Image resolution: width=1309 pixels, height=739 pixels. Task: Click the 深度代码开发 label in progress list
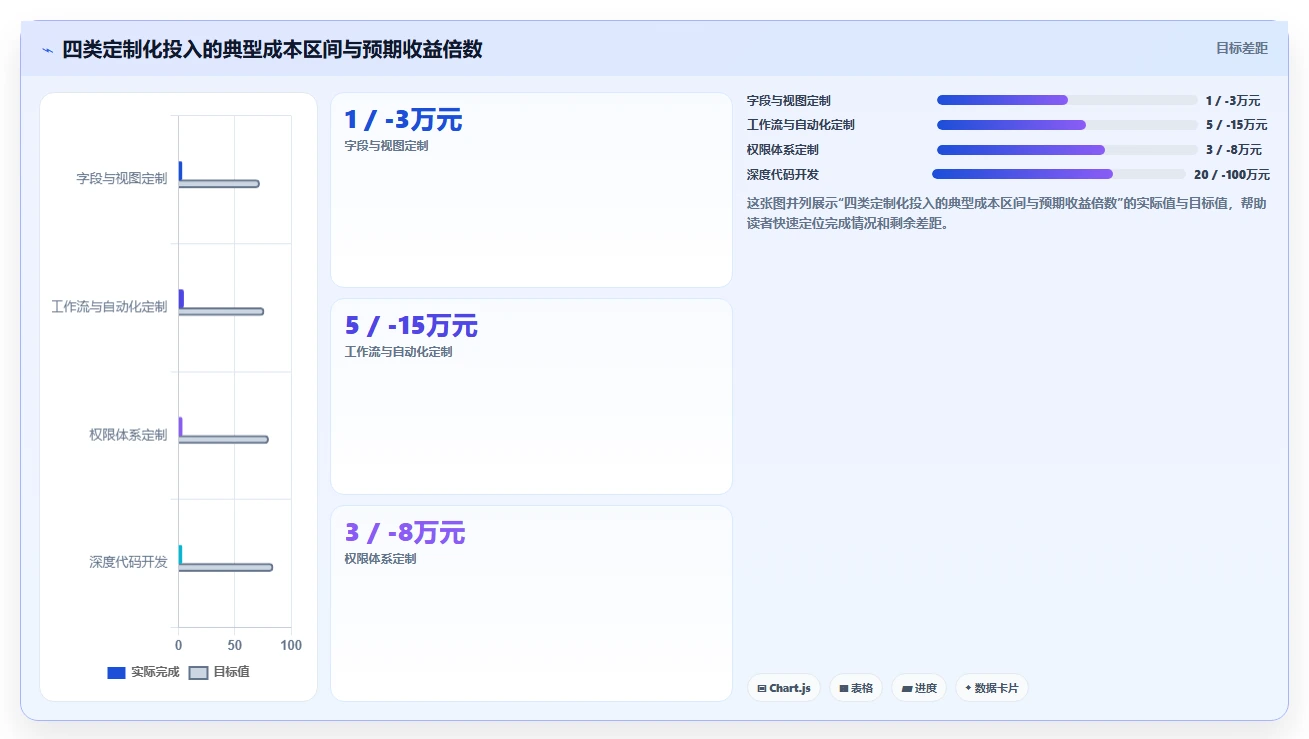(783, 175)
